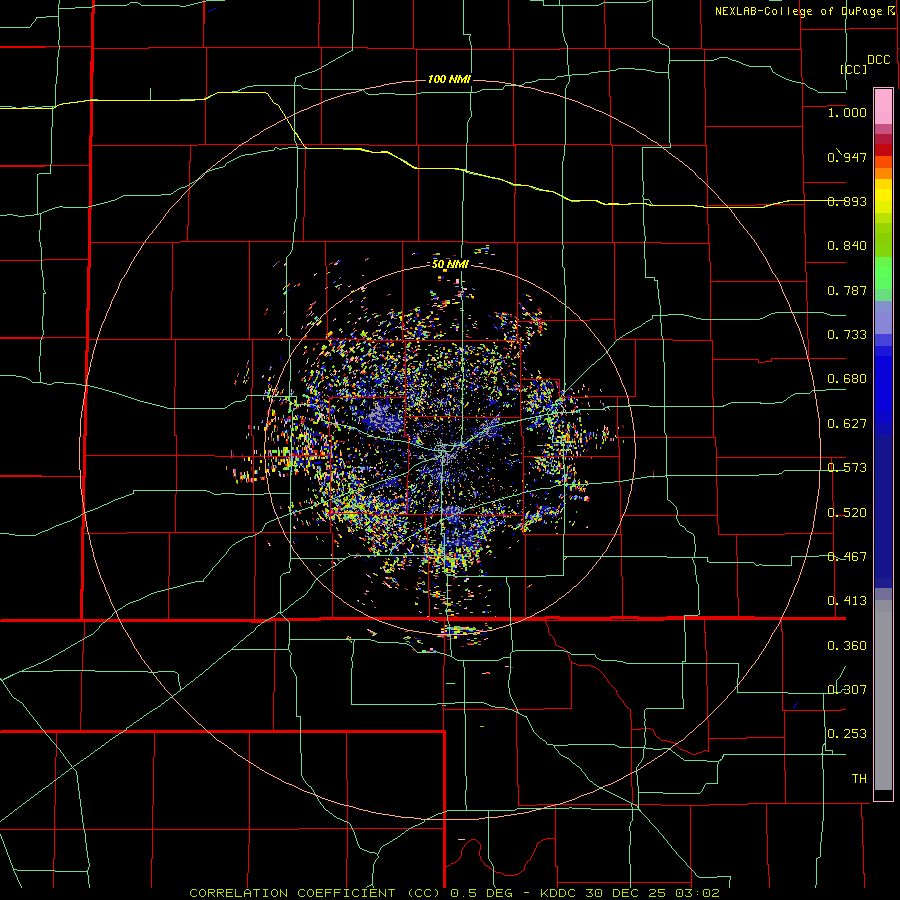Click the DCC label above the color scale

pos(879,60)
